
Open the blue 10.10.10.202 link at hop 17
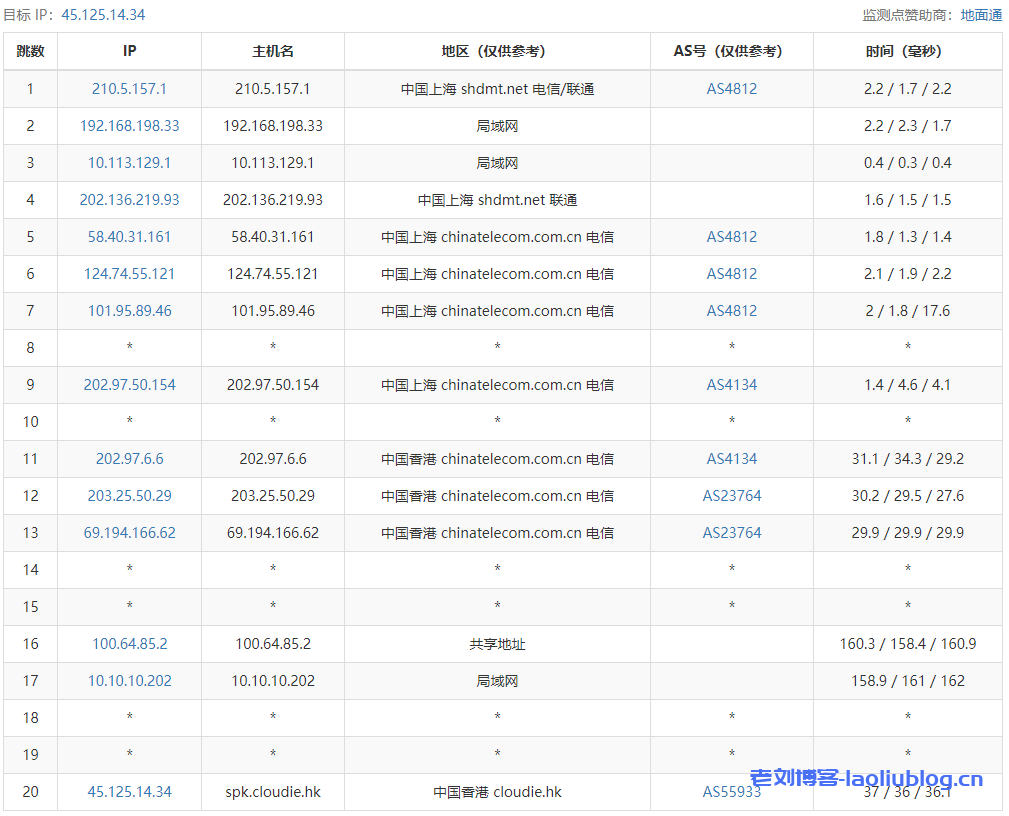pos(129,681)
